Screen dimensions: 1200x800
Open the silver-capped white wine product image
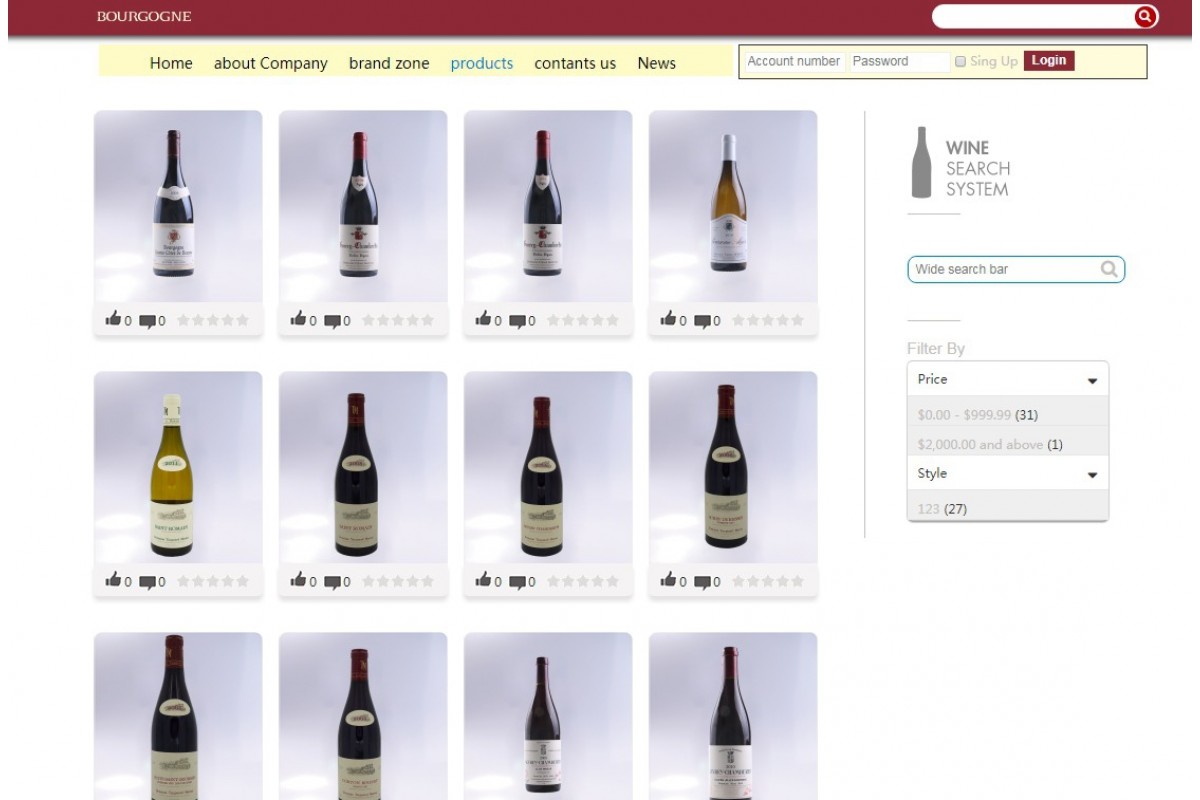click(733, 206)
